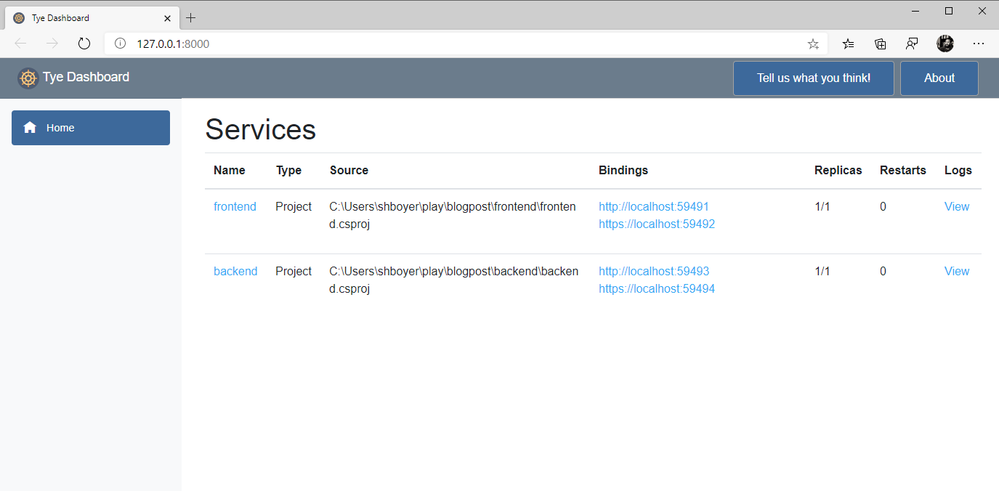This screenshot has height=491, width=999.
Task: Open the http://localhost:59493 binding
Action: coord(654,271)
